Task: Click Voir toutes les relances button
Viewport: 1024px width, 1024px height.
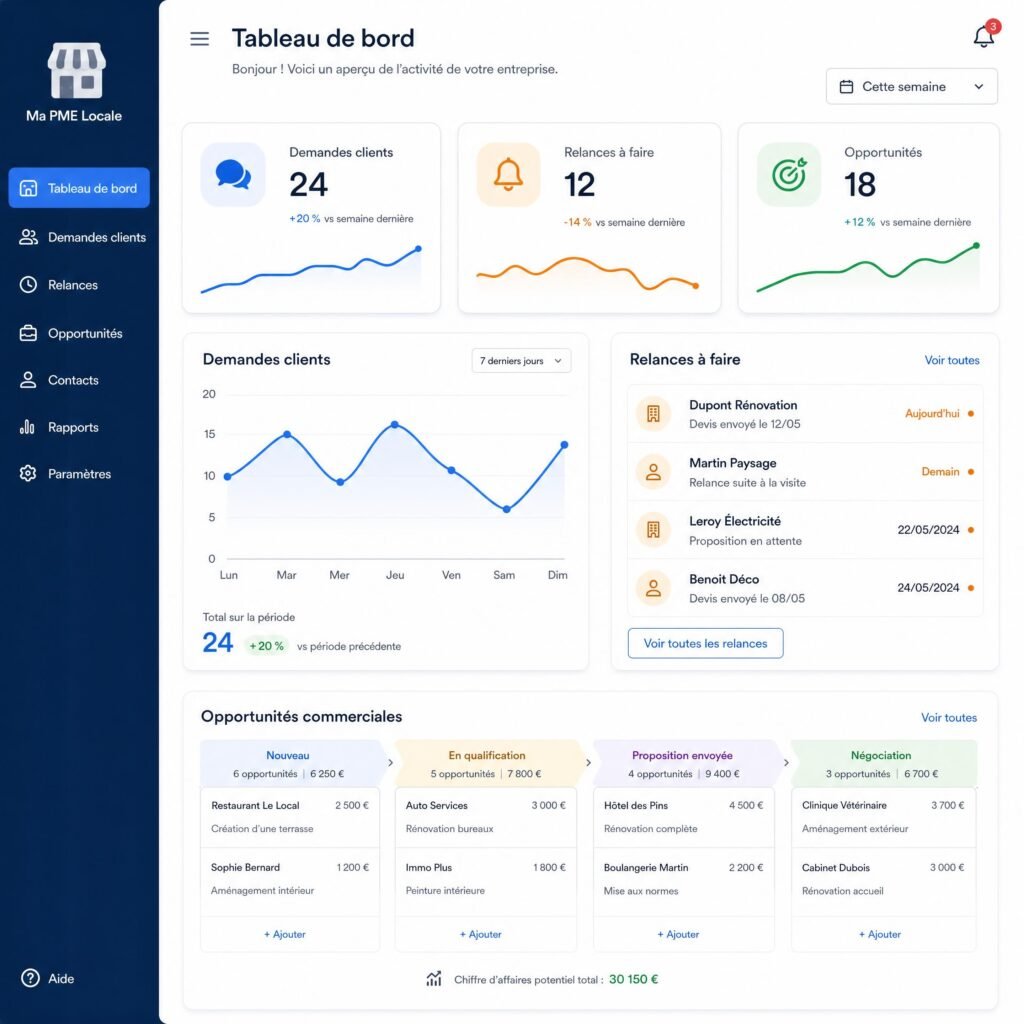Action: (x=705, y=643)
